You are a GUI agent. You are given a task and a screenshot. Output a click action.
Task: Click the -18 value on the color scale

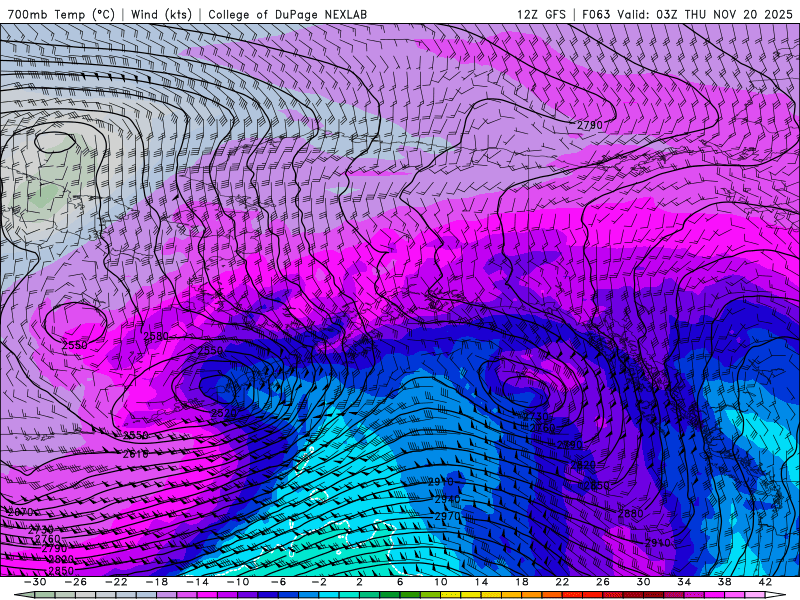point(157,582)
